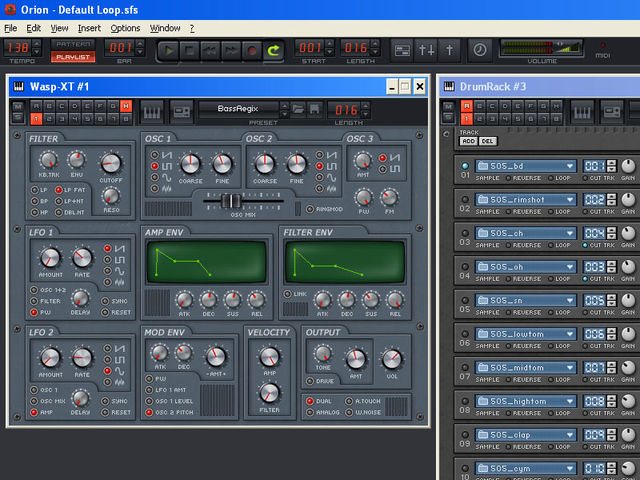Open the Options menu
The image size is (640, 480).
(x=125, y=28)
